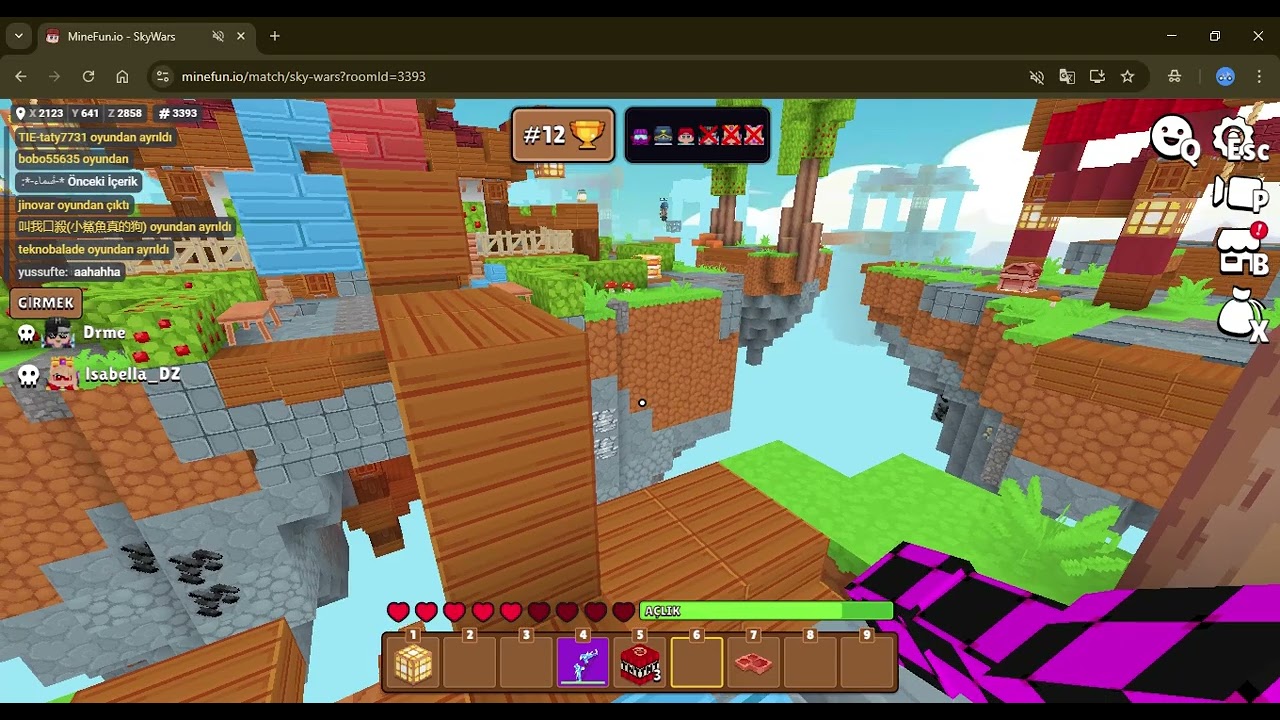Close the MineFun.io - SkyWars tab
This screenshot has height=720, width=1280.
tap(241, 36)
